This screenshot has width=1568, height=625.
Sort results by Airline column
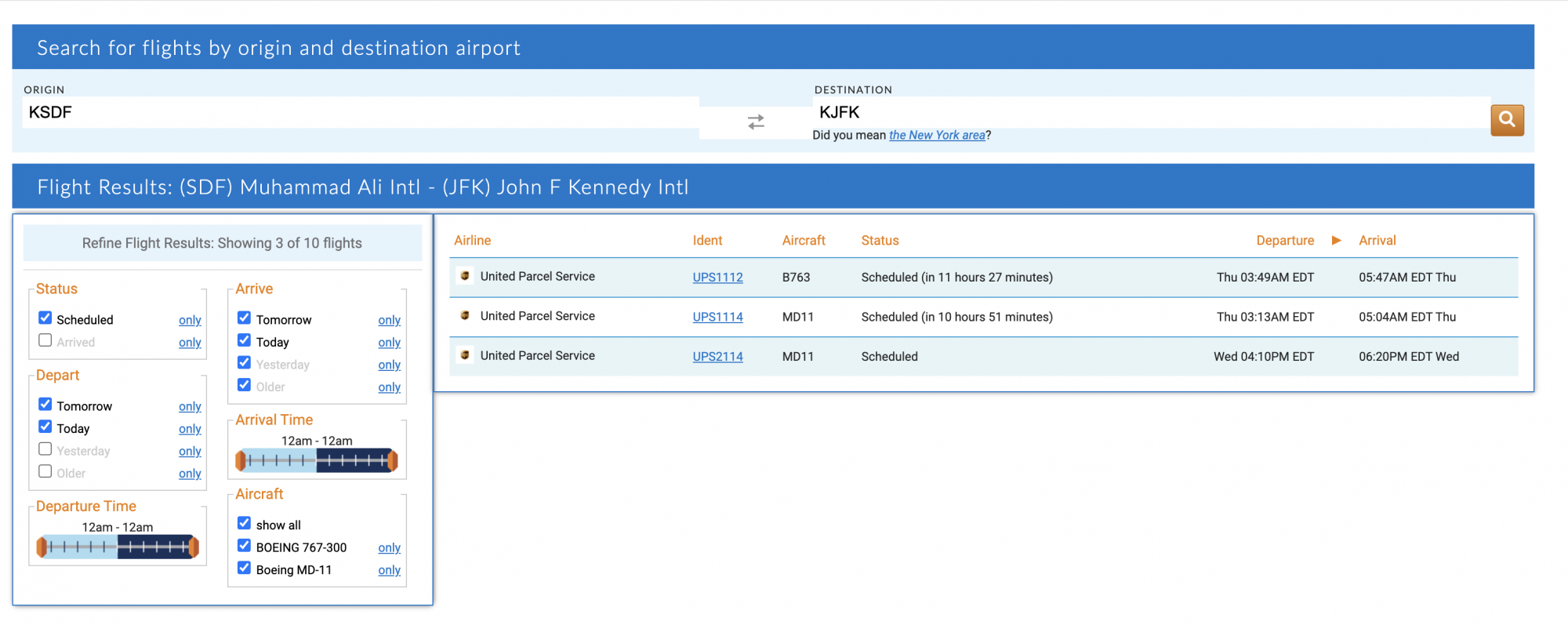[473, 241]
